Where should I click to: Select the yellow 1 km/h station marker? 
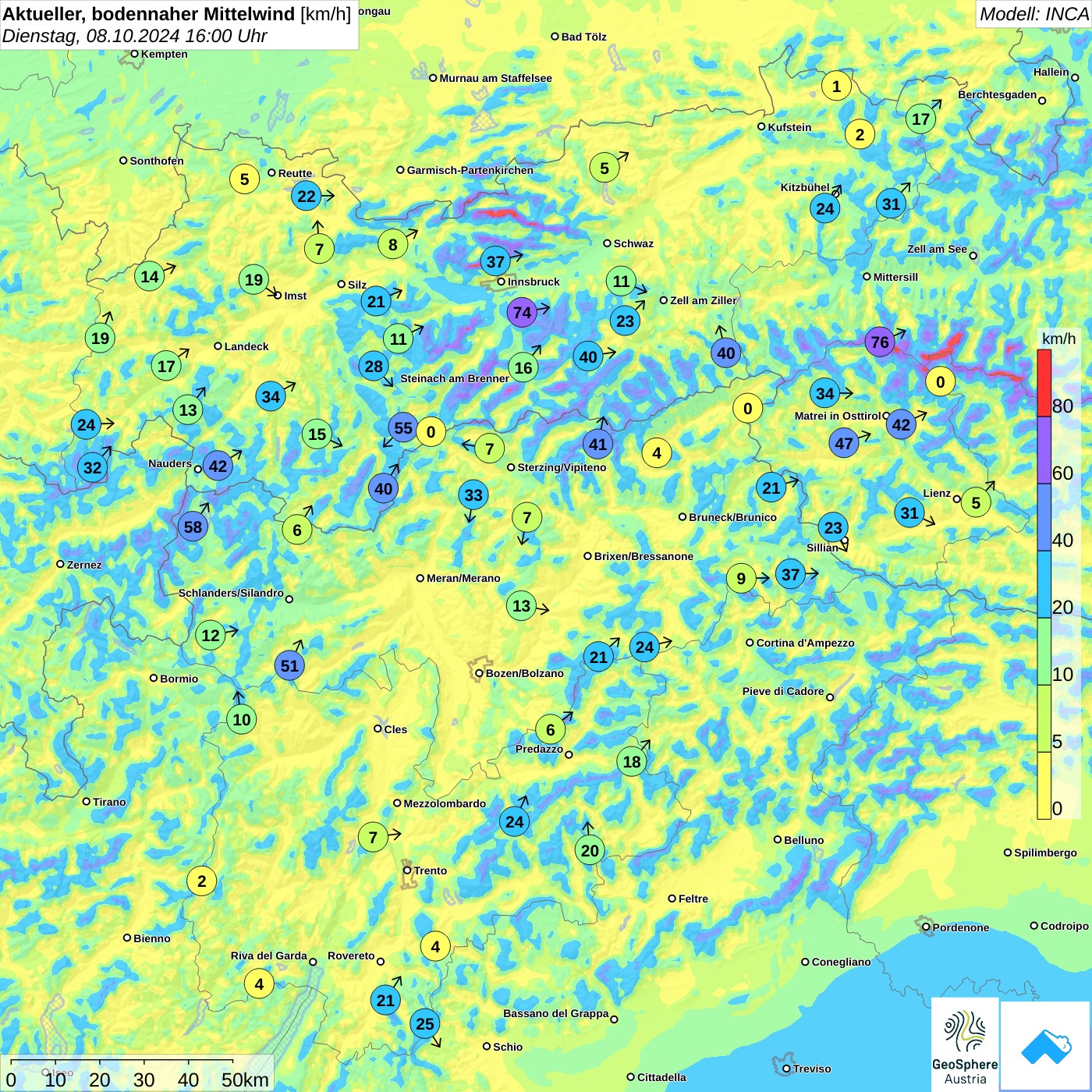pos(836,86)
